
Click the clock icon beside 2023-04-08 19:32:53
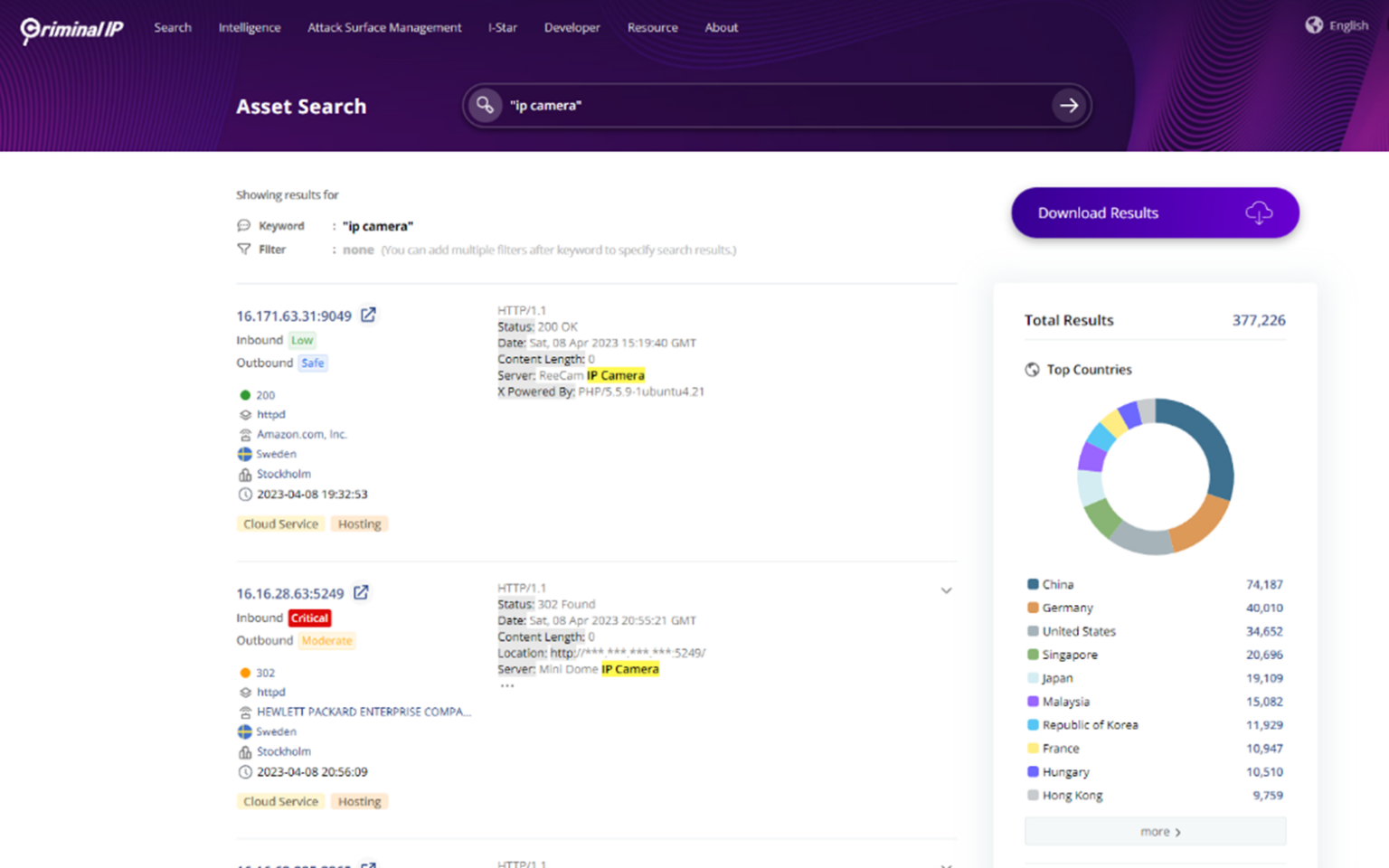[244, 494]
